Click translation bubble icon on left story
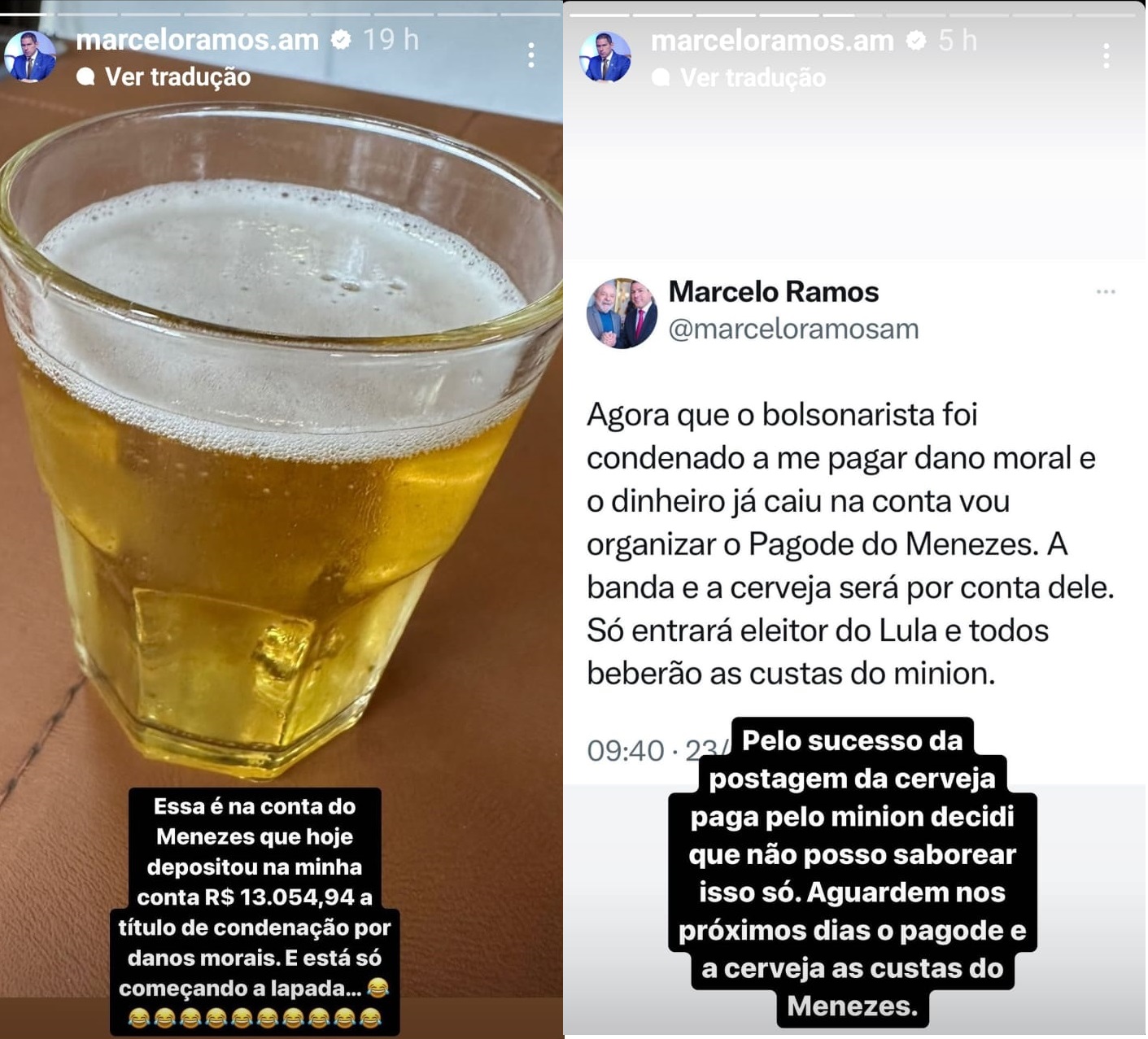The image size is (1148, 1039). (x=85, y=77)
